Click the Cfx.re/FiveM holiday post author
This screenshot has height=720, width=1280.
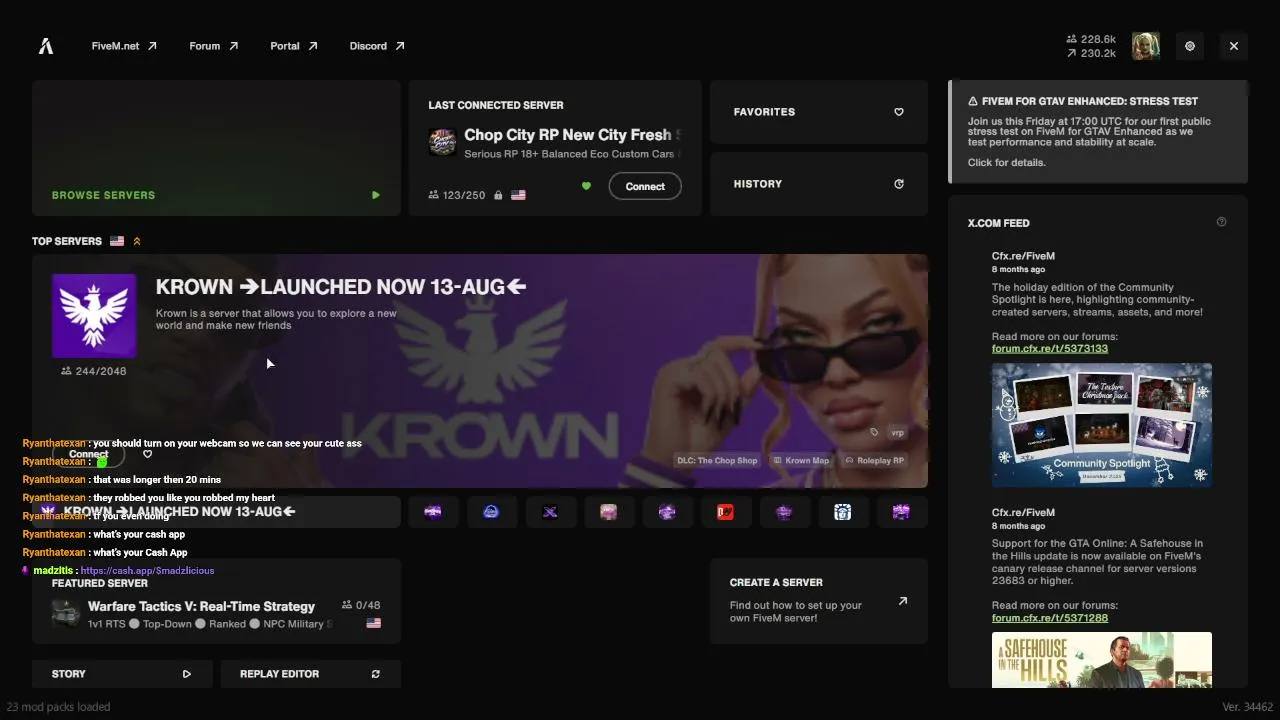coord(1023,256)
